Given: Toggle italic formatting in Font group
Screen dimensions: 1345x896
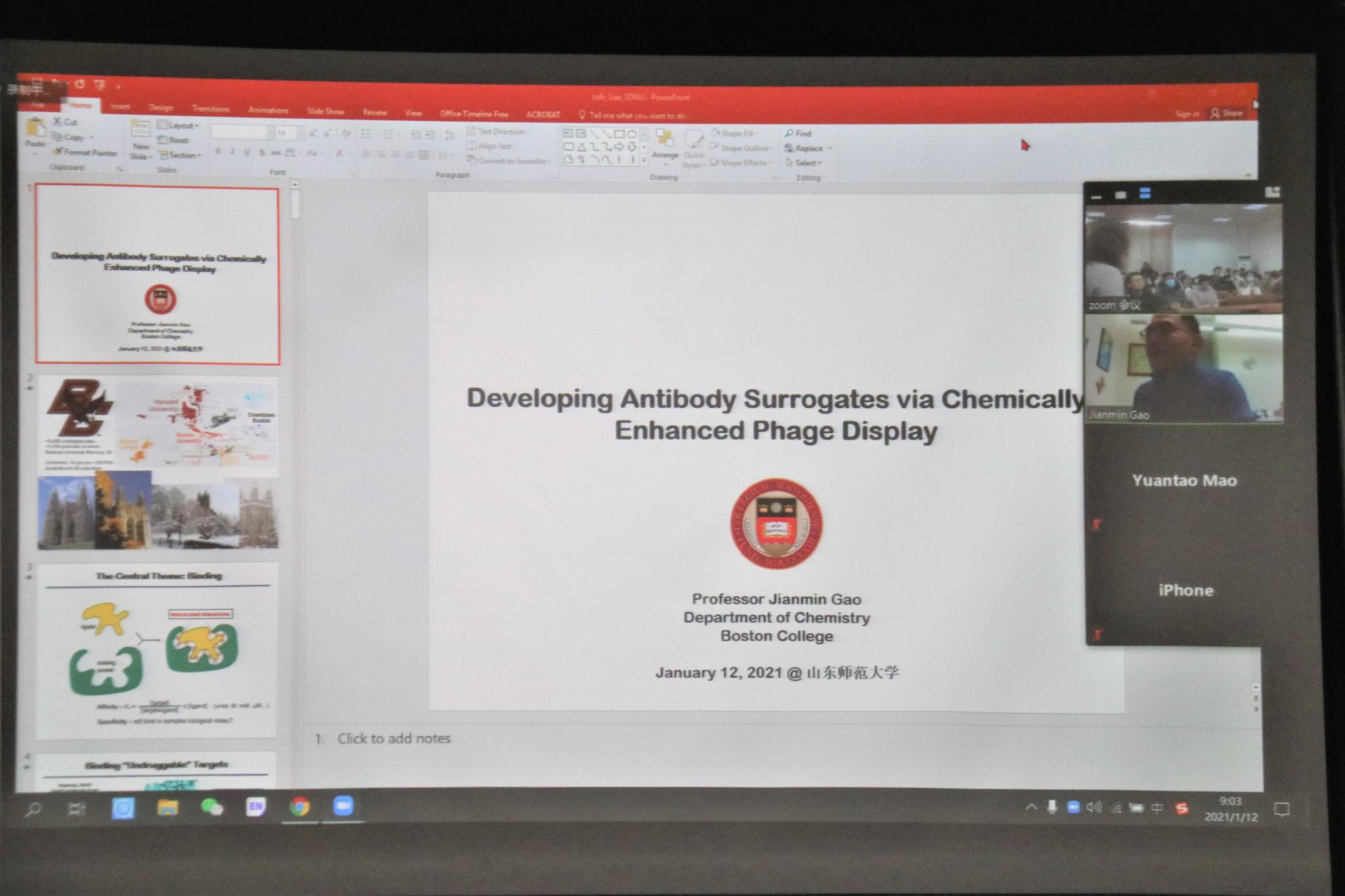Looking at the screenshot, I should tap(232, 152).
